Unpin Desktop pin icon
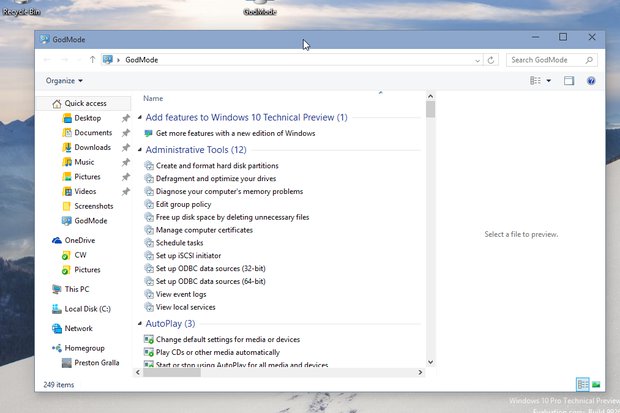620x413 pixels. pos(126,118)
